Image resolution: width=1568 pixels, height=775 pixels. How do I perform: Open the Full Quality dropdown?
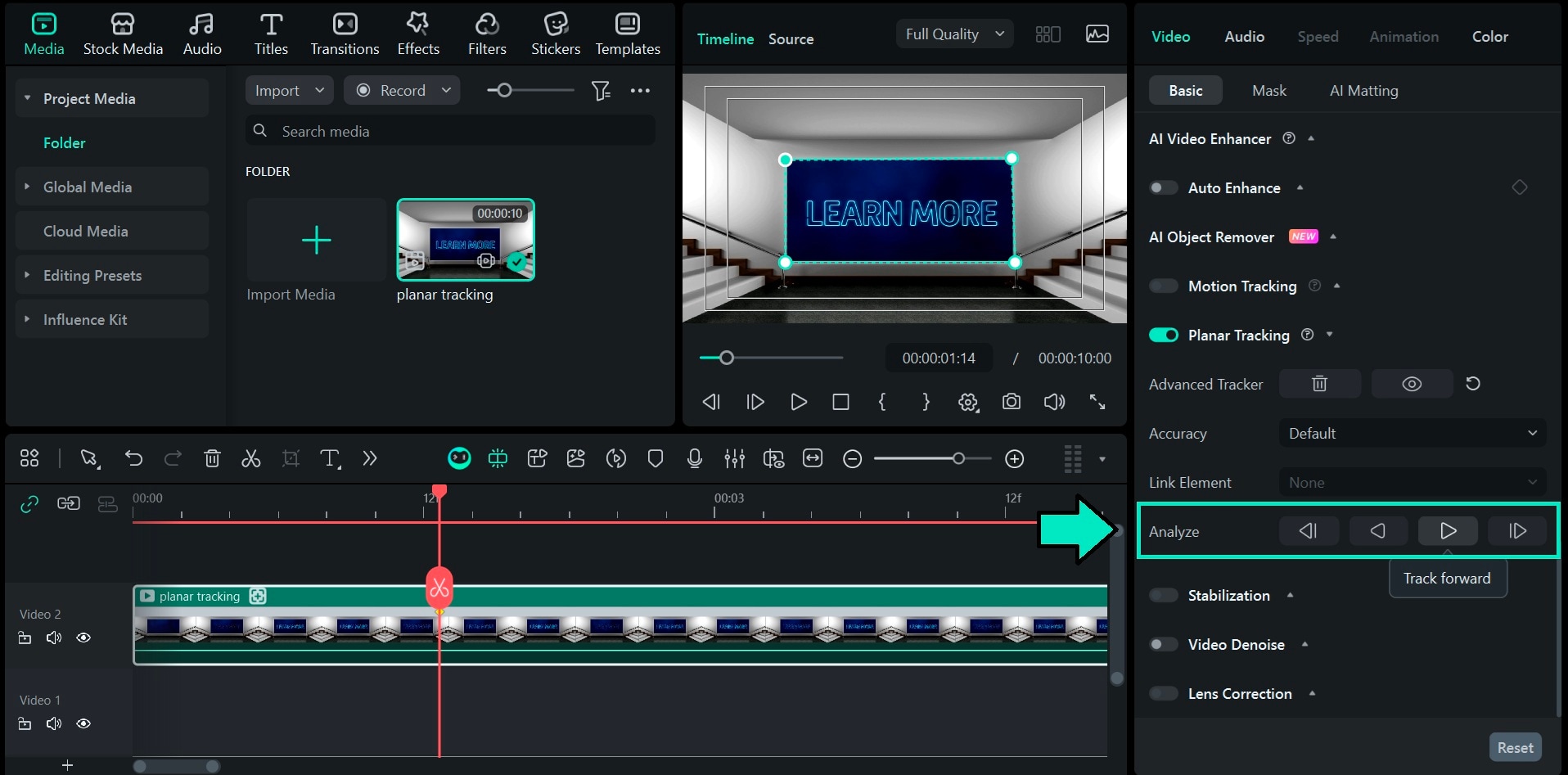click(954, 34)
